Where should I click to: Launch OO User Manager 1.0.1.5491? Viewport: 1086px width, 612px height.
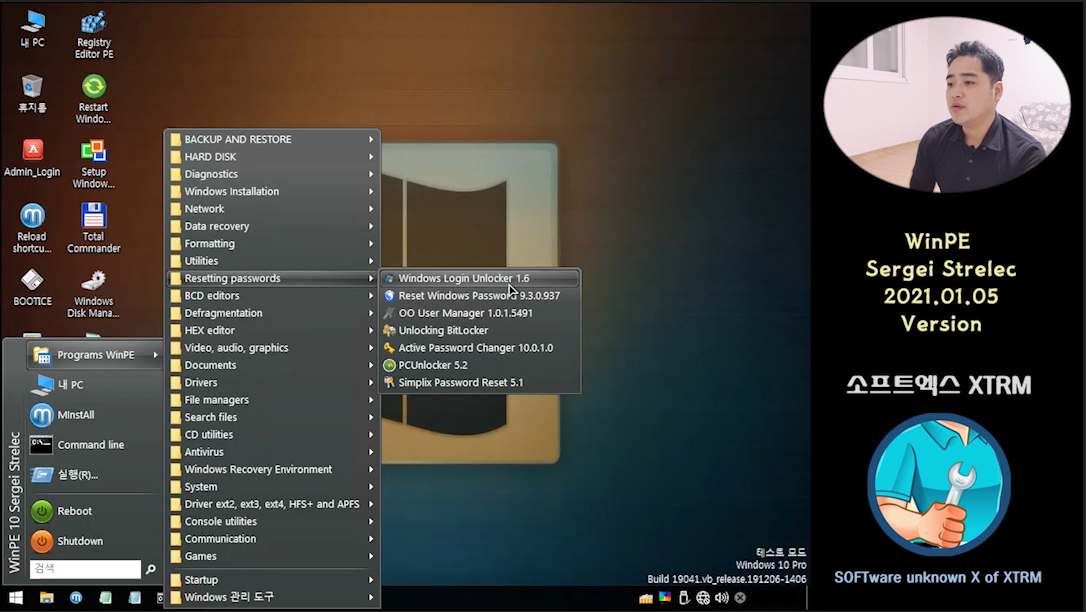[479, 313]
